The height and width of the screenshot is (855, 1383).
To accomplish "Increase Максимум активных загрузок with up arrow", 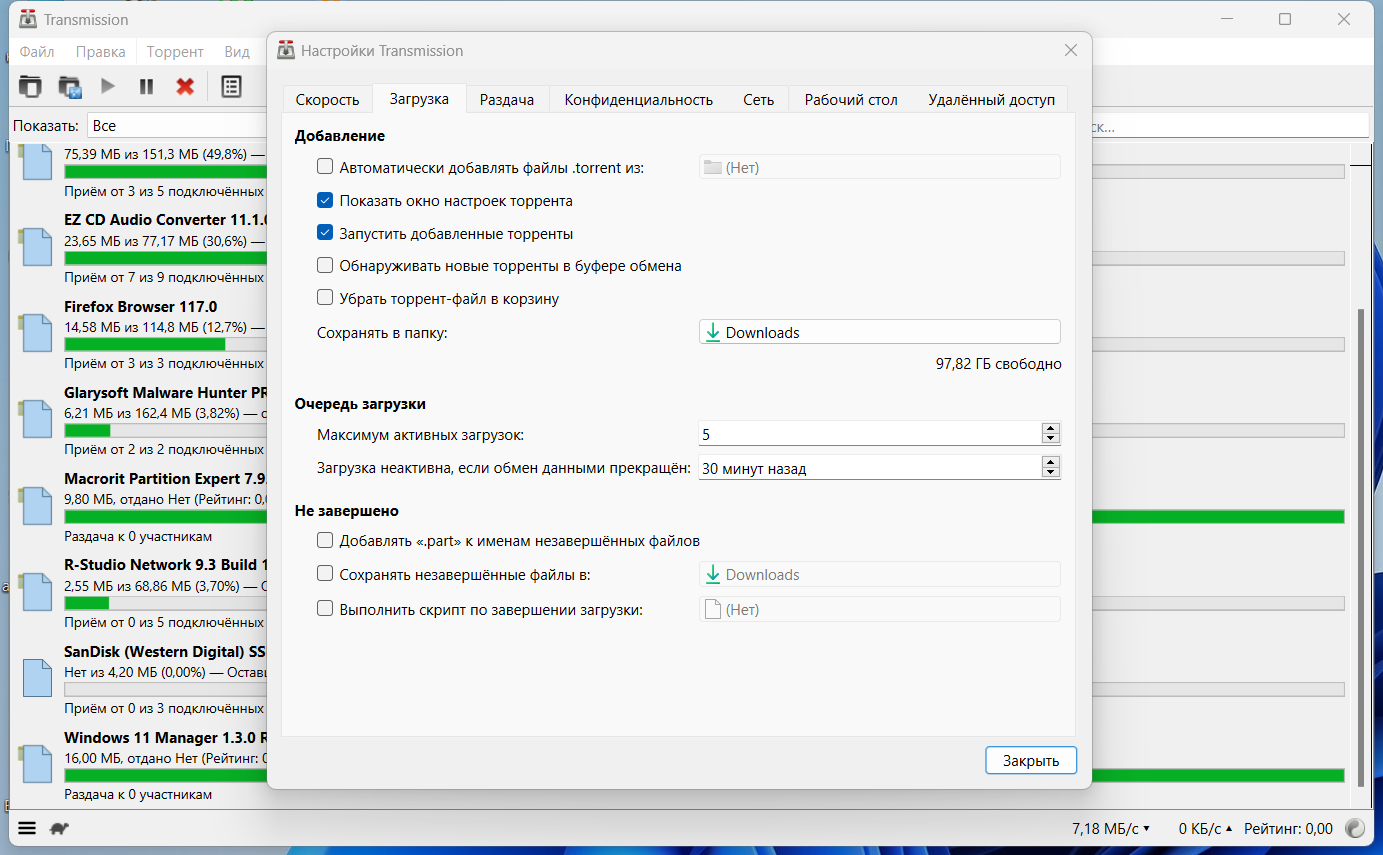I will [x=1050, y=428].
